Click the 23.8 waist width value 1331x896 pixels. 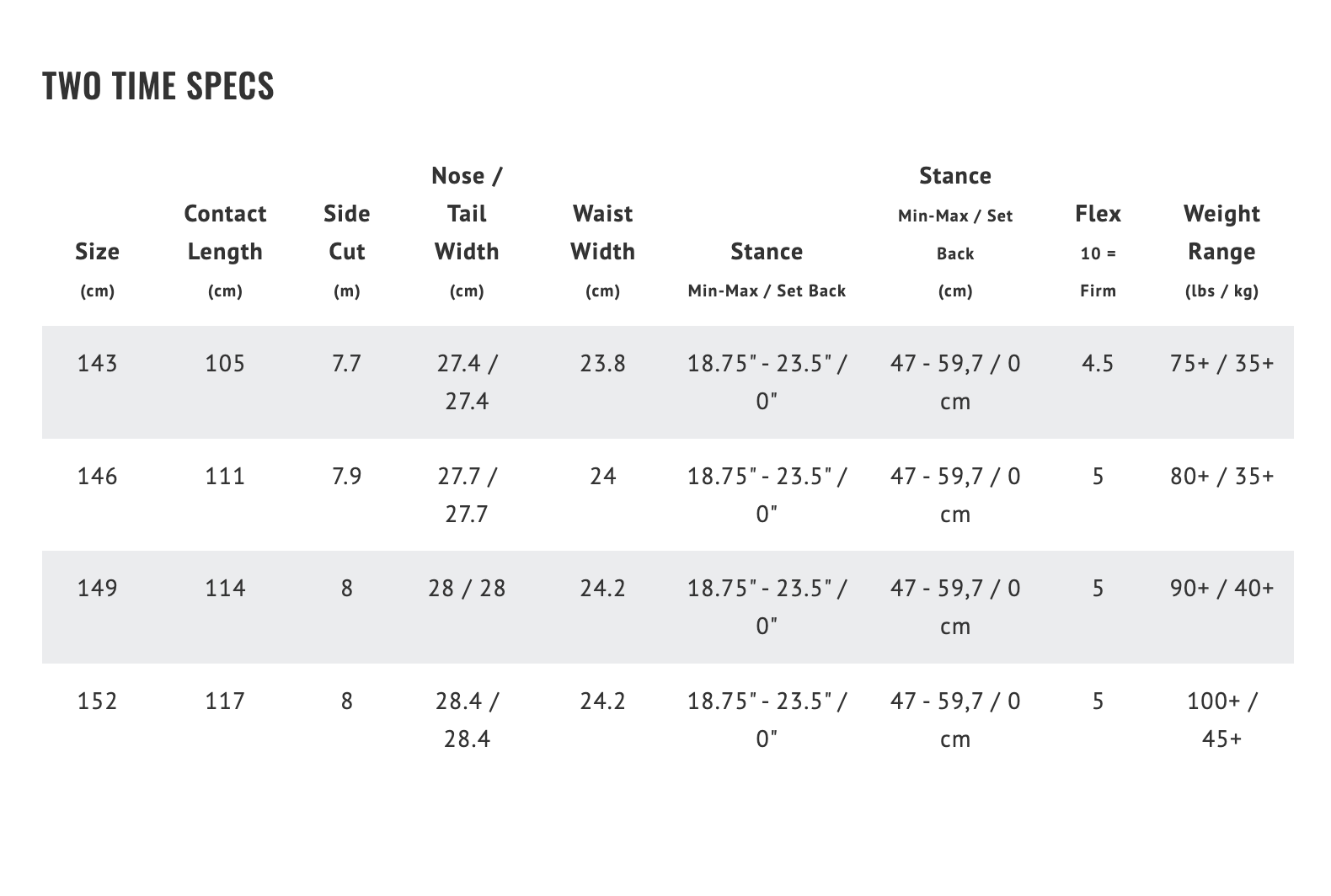tap(602, 364)
